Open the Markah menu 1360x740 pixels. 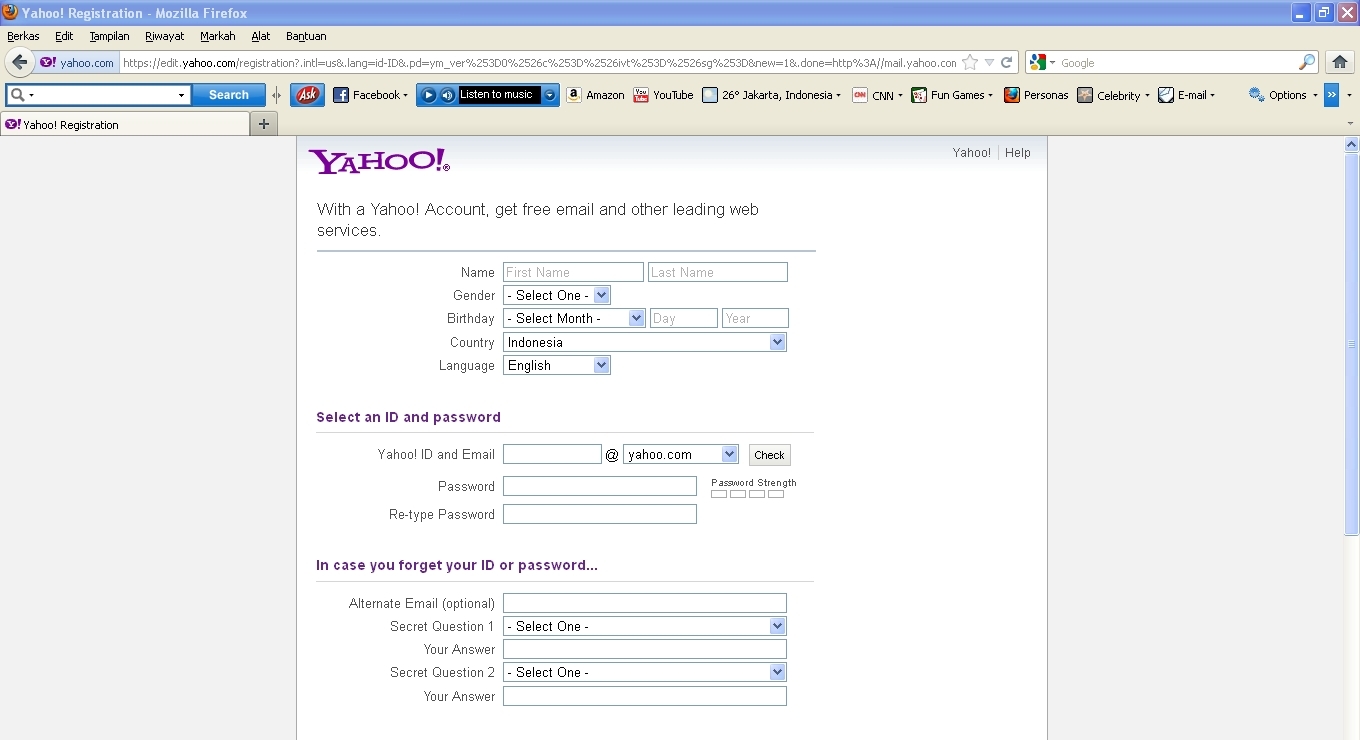click(217, 36)
